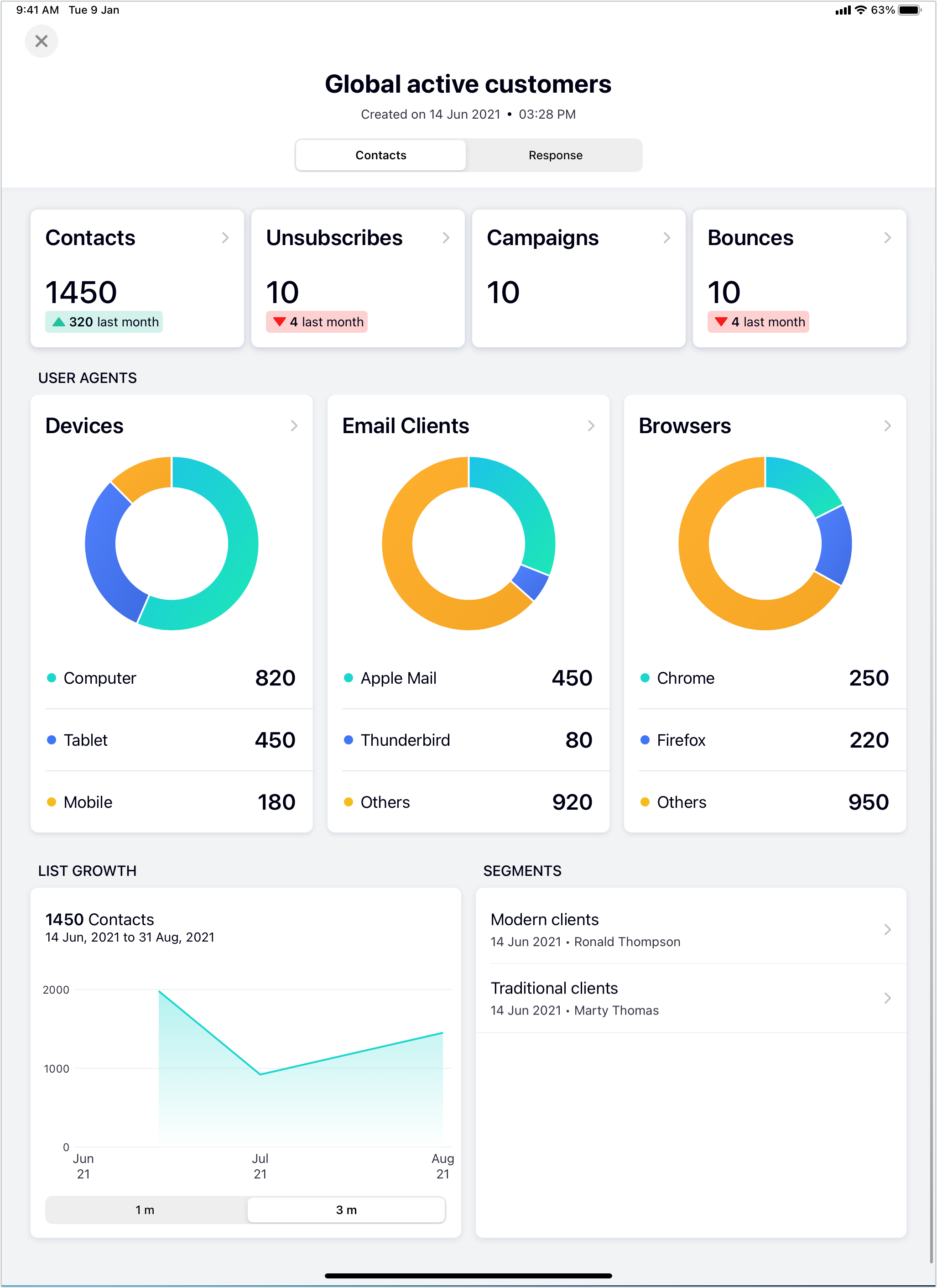Tap the teal Computer legend dot
The image size is (937, 1288).
[x=52, y=677]
